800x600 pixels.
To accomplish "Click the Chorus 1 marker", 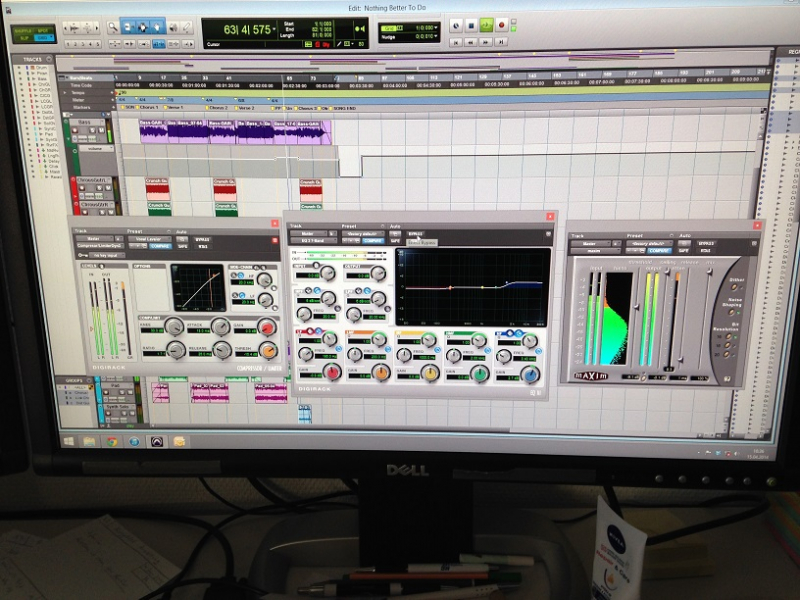I will click(x=149, y=108).
